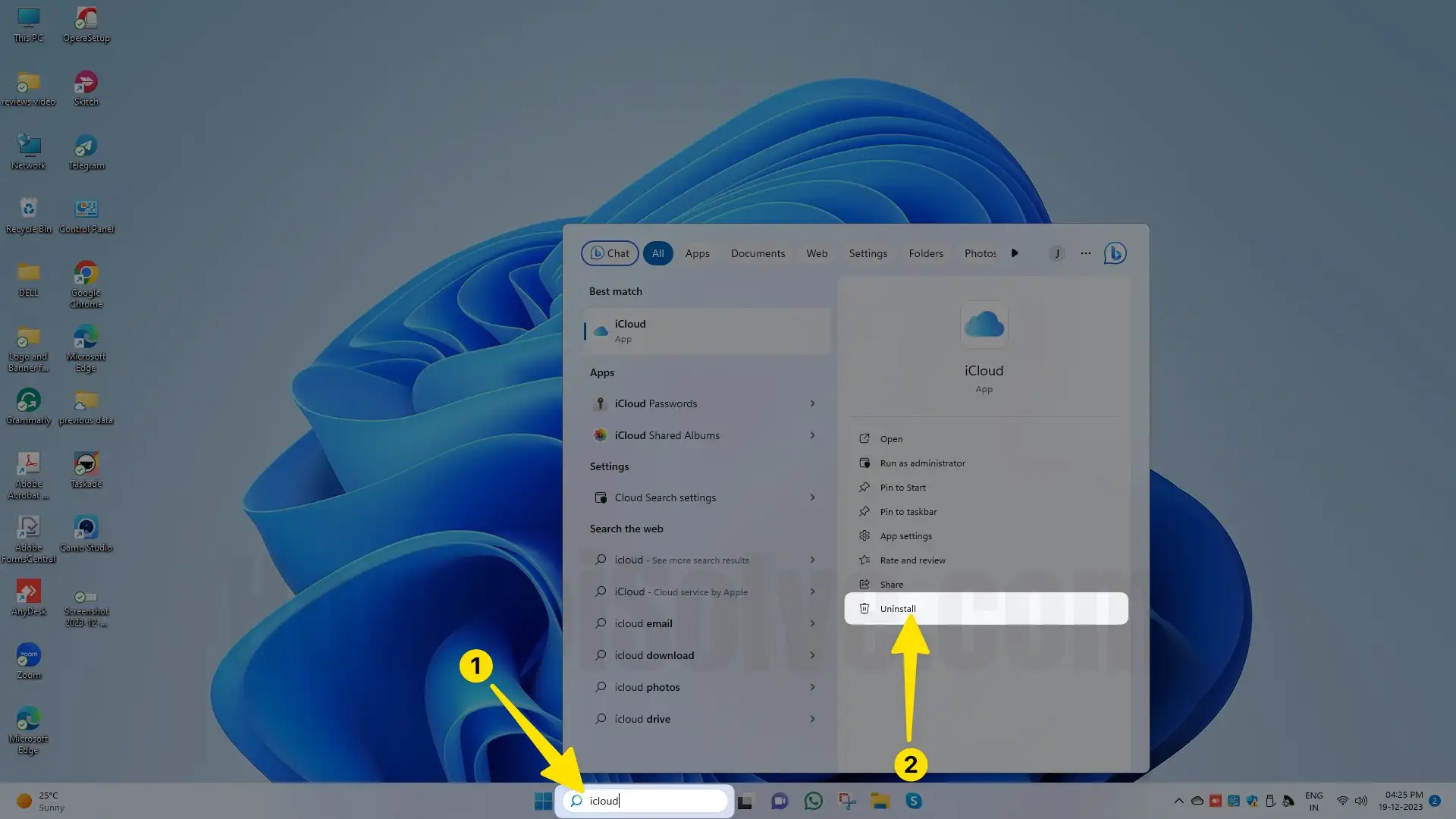Switch to the Documents search tab
This screenshot has width=1456, height=819.
(758, 253)
